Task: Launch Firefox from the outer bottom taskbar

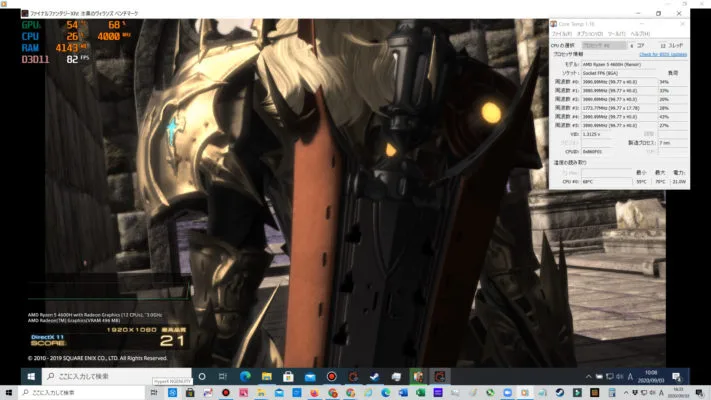Action: tap(314, 393)
